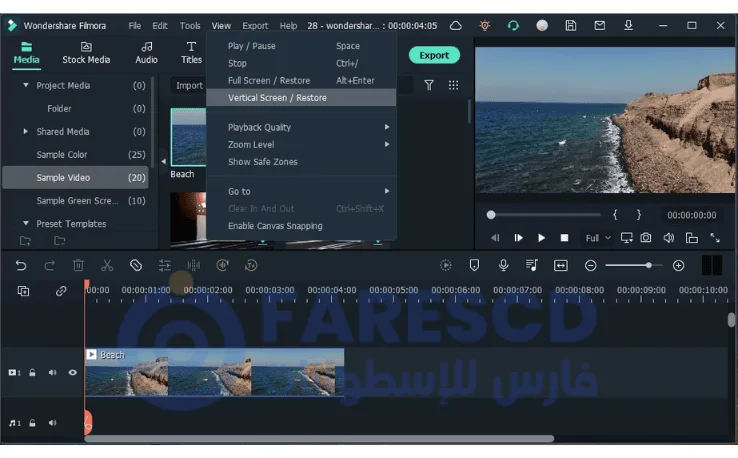Image resolution: width=738 pixels, height=458 pixels.
Task: Click the zoom in plus on timeline
Action: [x=678, y=265]
